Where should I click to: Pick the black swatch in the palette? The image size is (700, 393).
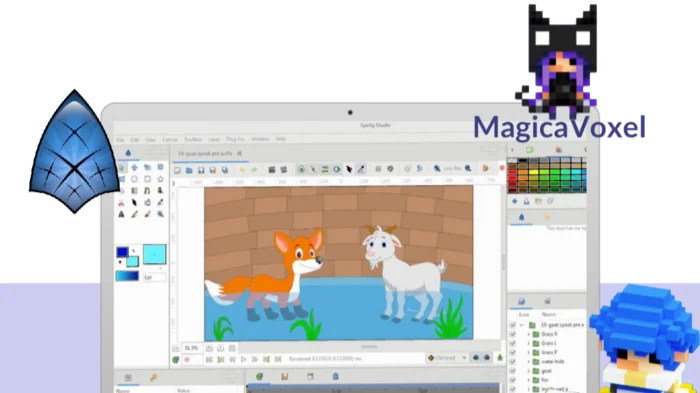coord(523,161)
